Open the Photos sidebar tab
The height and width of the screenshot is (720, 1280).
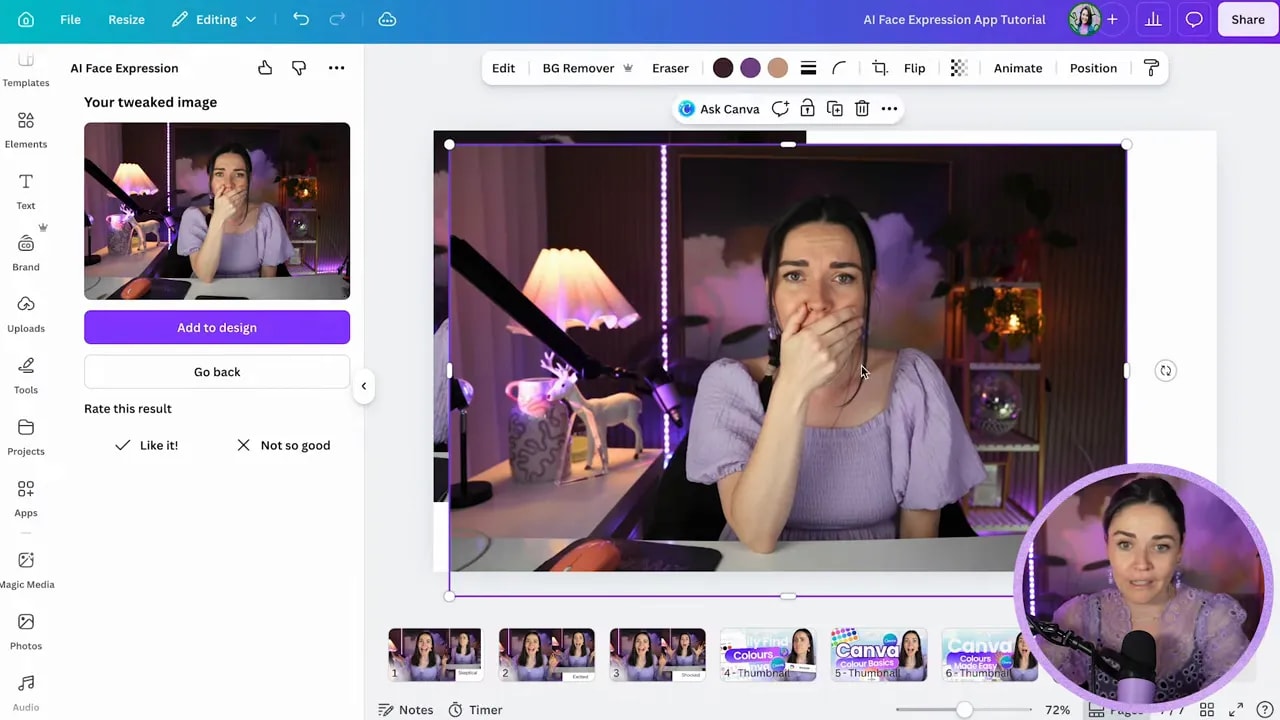click(x=26, y=631)
